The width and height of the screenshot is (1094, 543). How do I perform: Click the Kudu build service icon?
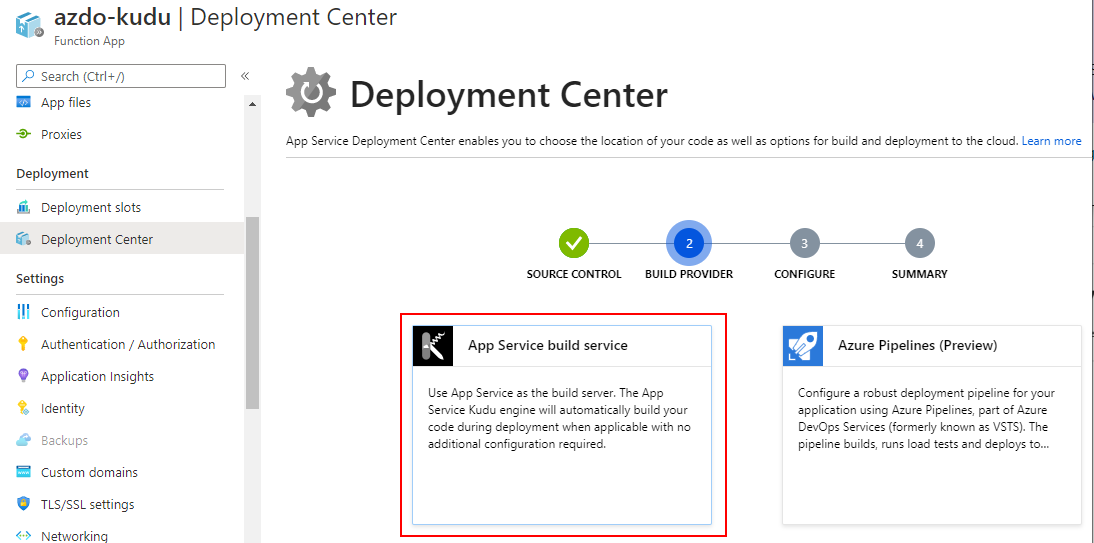pyautogui.click(x=433, y=345)
